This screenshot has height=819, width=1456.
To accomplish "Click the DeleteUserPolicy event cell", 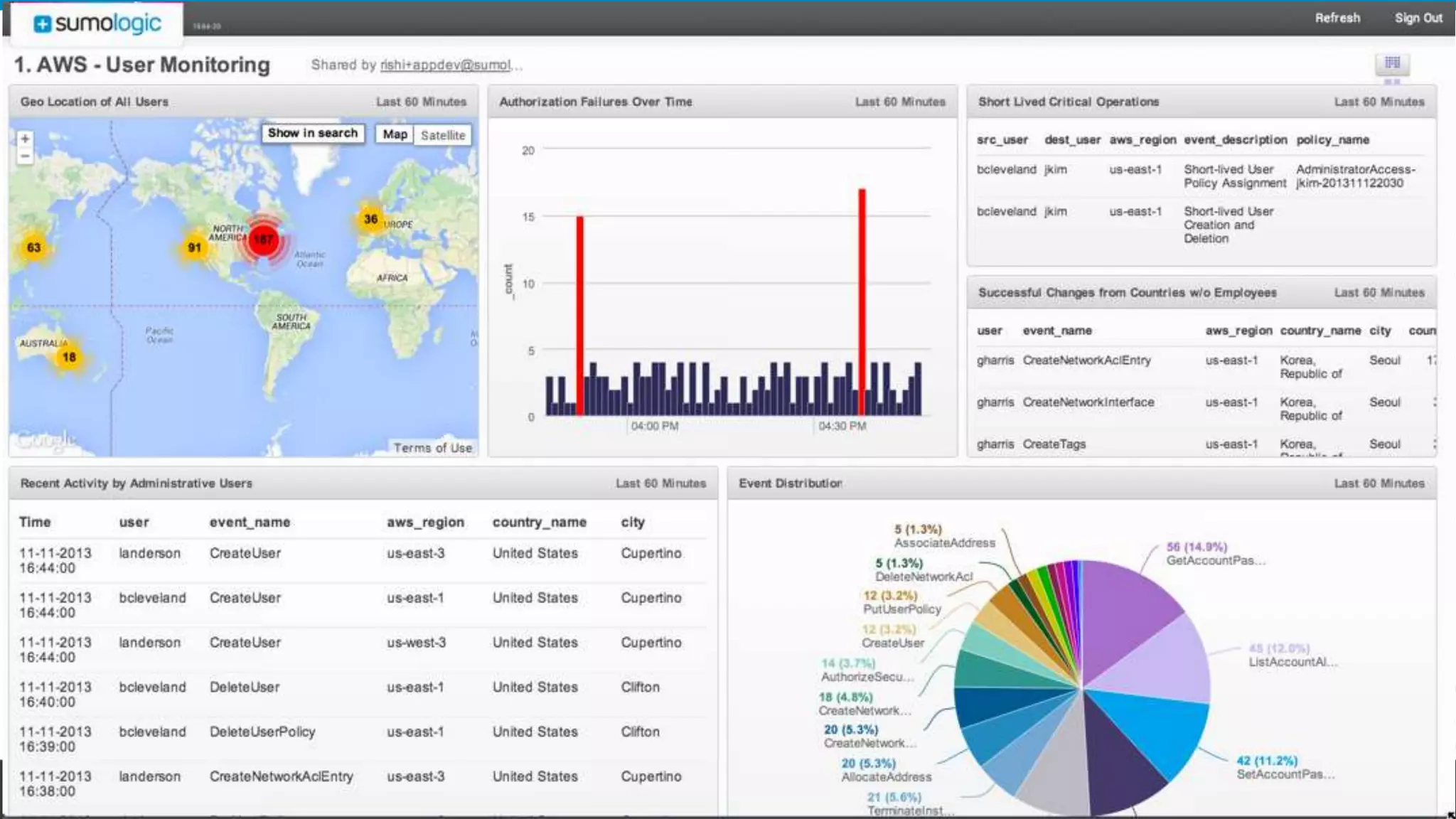I will (262, 732).
